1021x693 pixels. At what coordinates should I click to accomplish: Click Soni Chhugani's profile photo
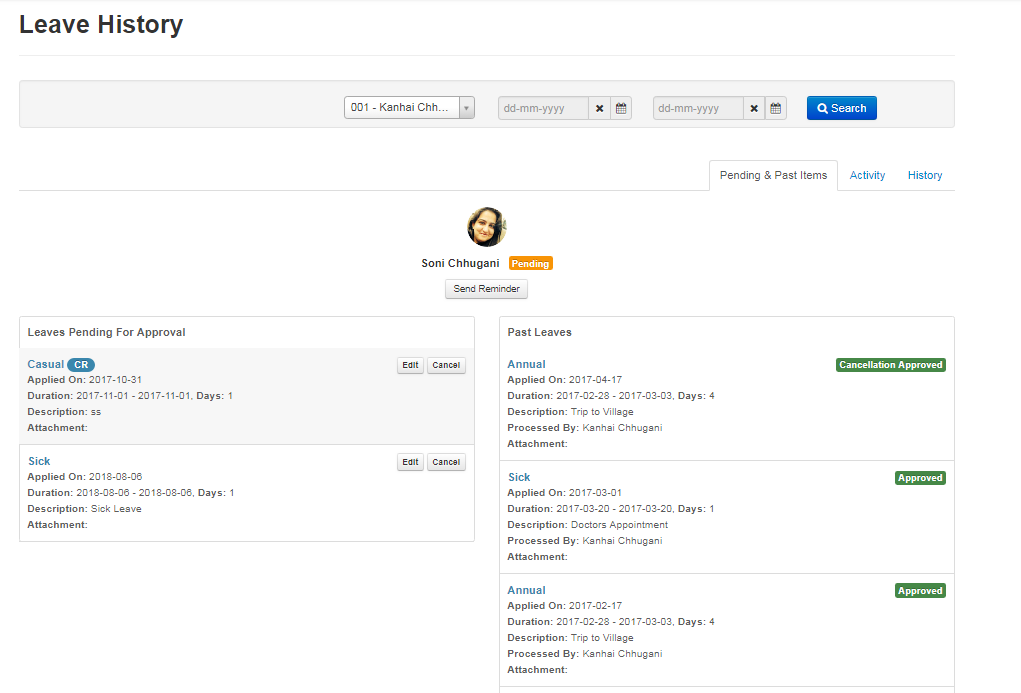pos(487,227)
